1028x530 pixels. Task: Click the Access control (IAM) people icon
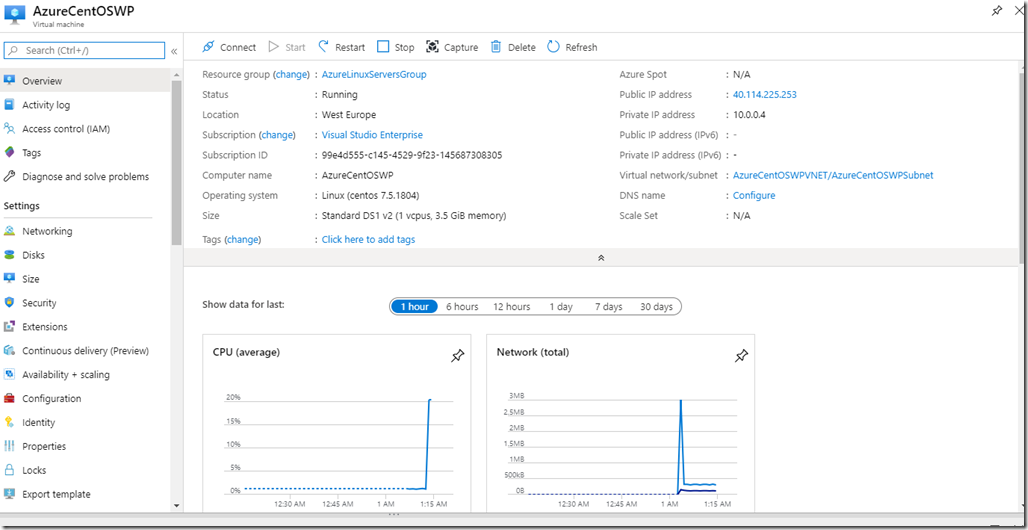(9, 129)
